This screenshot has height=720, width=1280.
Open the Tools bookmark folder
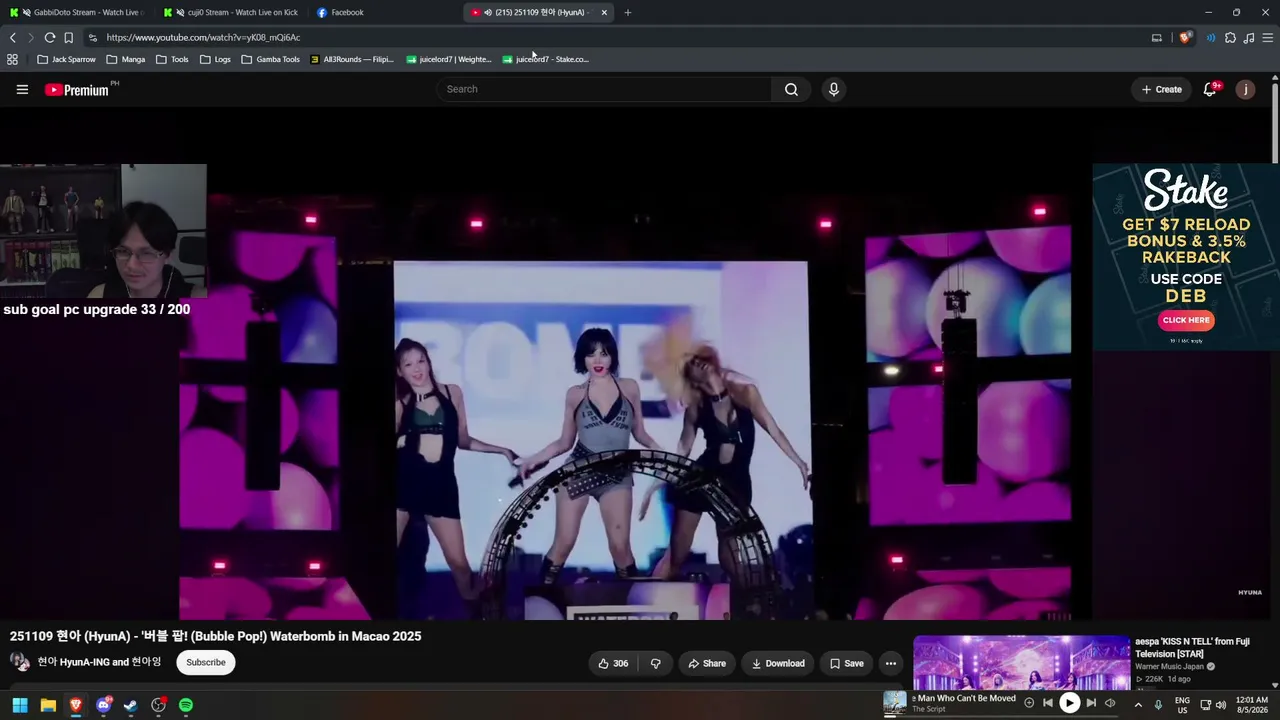pyautogui.click(x=172, y=59)
